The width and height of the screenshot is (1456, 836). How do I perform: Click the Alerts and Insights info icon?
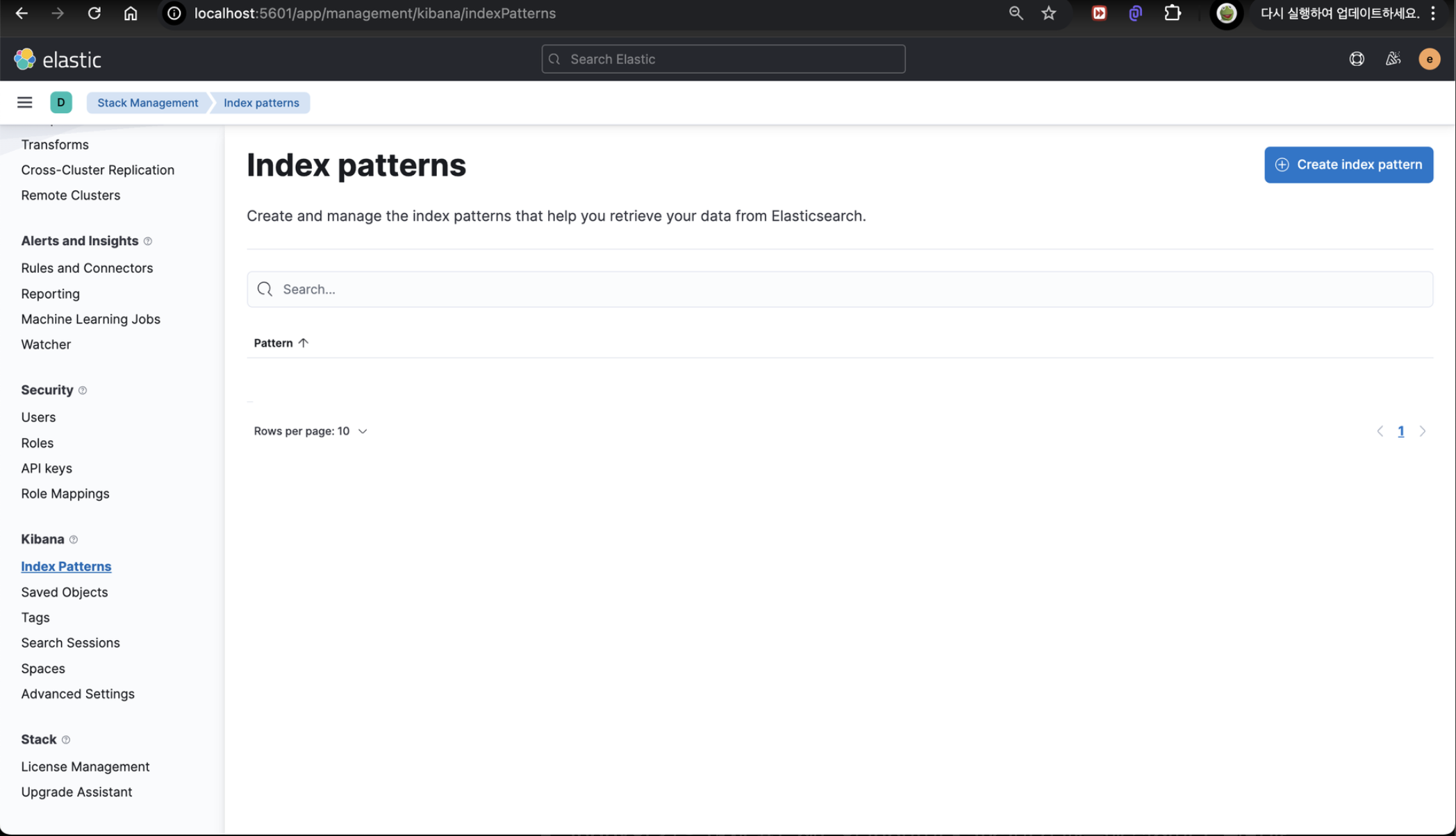click(x=148, y=241)
